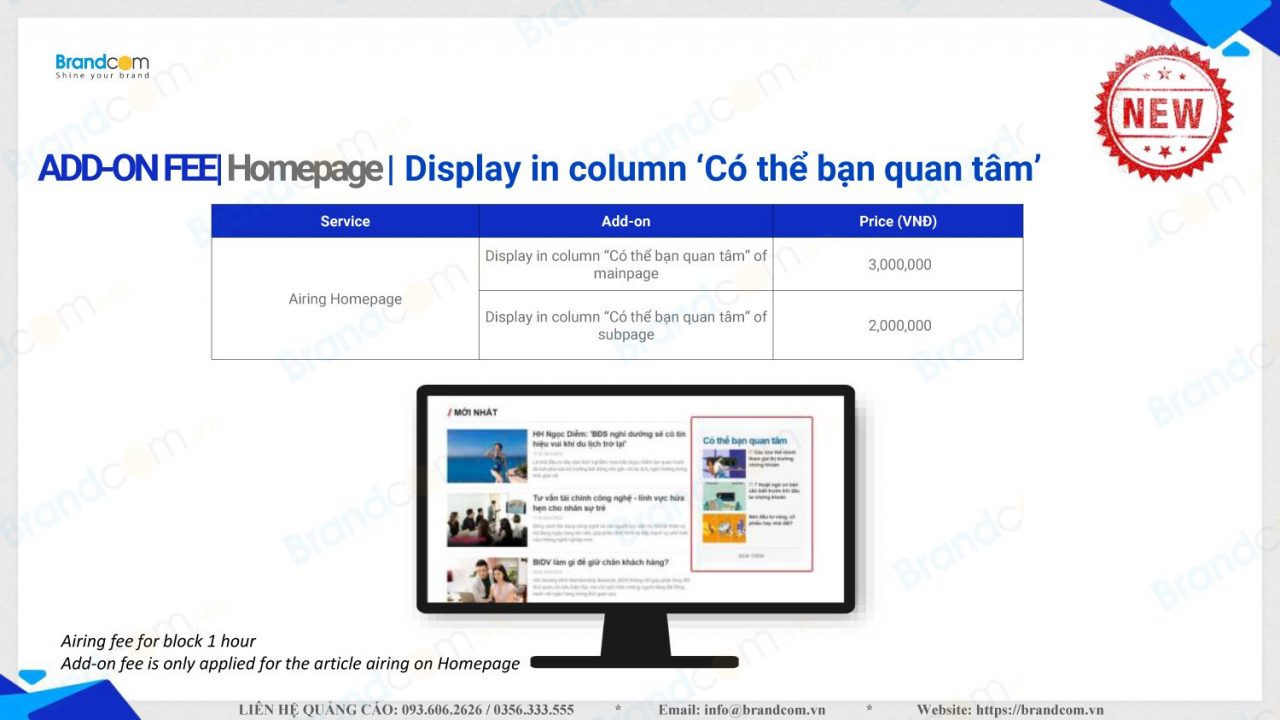The height and width of the screenshot is (720, 1280).
Task: Click 'Xem thêm' button in sidebar box
Action: (750, 555)
